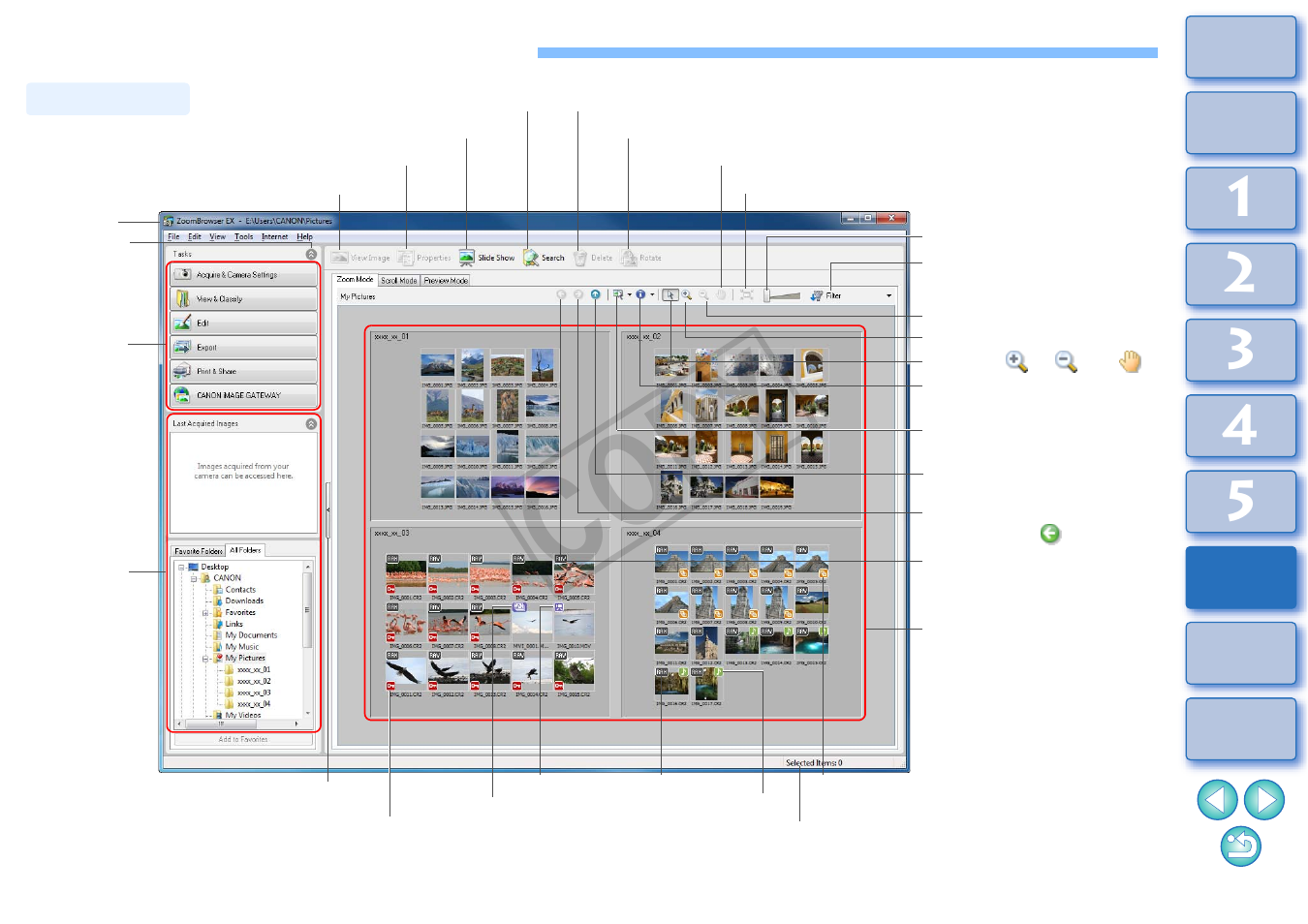Open the Search tool
The width and height of the screenshot is (1308, 924).
[x=544, y=258]
